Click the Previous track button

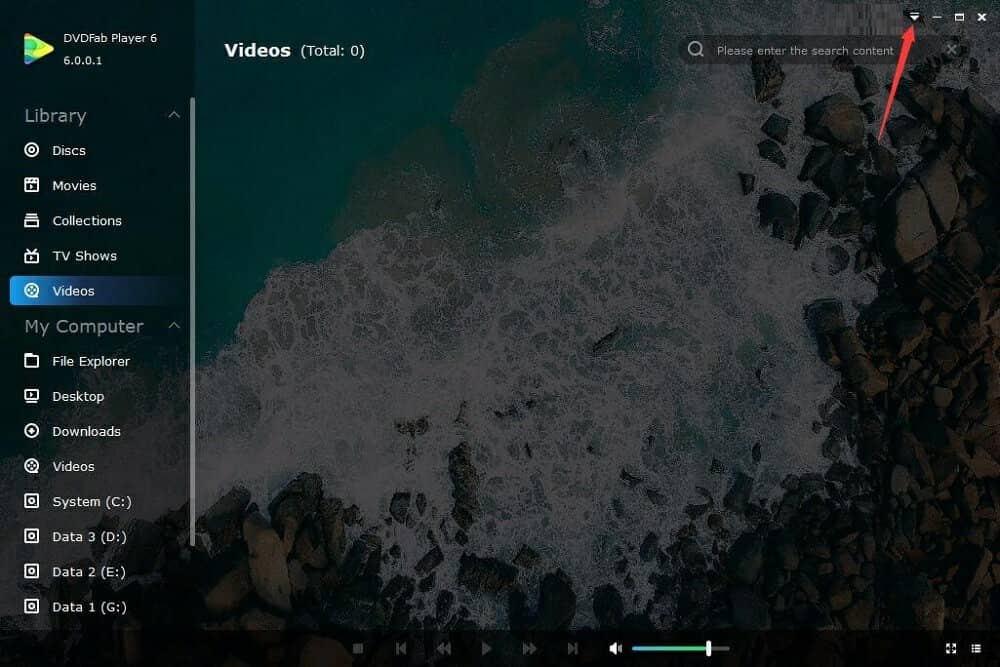pos(401,649)
